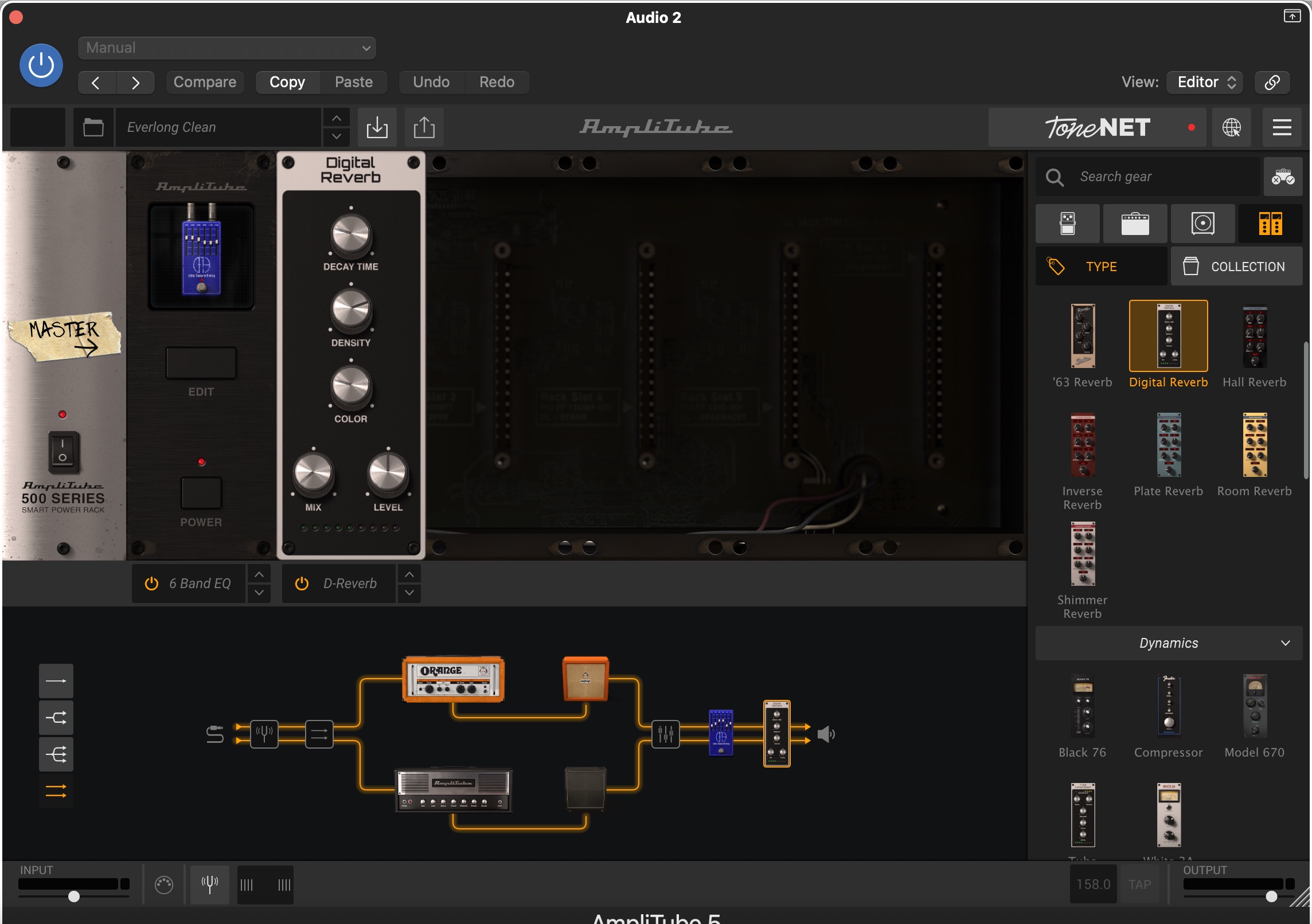Click the COLOR knob
Image resolution: width=1312 pixels, height=924 pixels.
tap(351, 387)
